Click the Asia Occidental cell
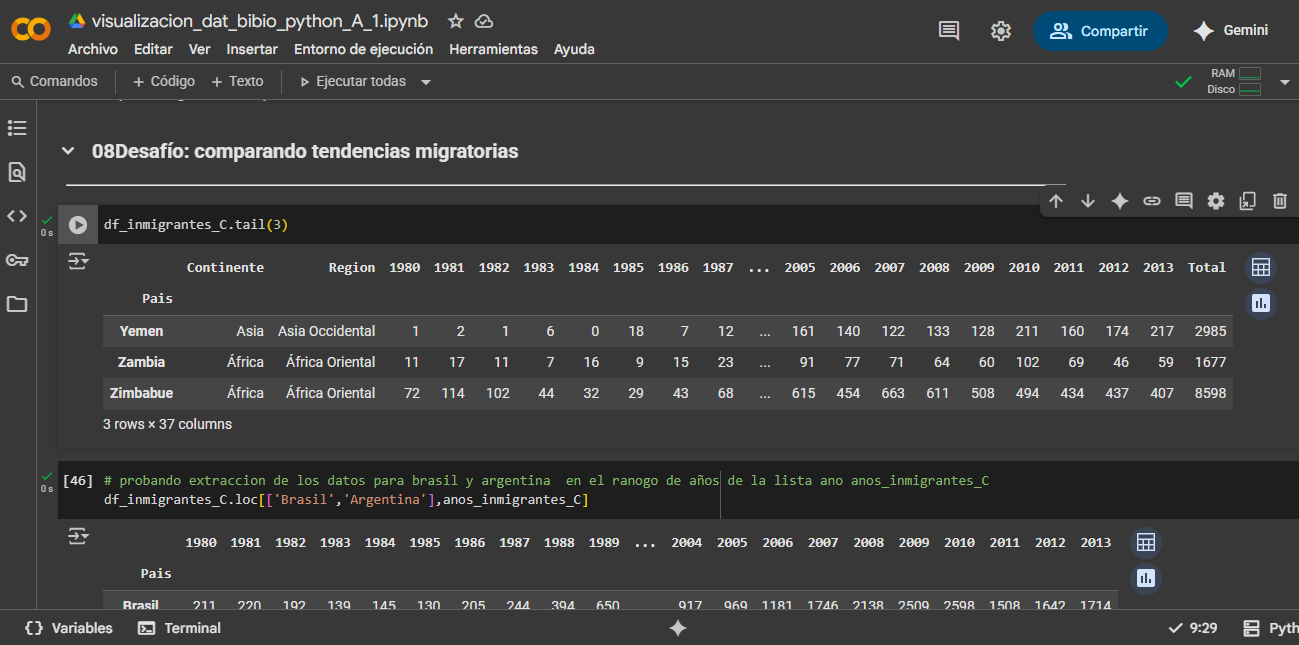The width and height of the screenshot is (1299, 645). click(x=327, y=331)
